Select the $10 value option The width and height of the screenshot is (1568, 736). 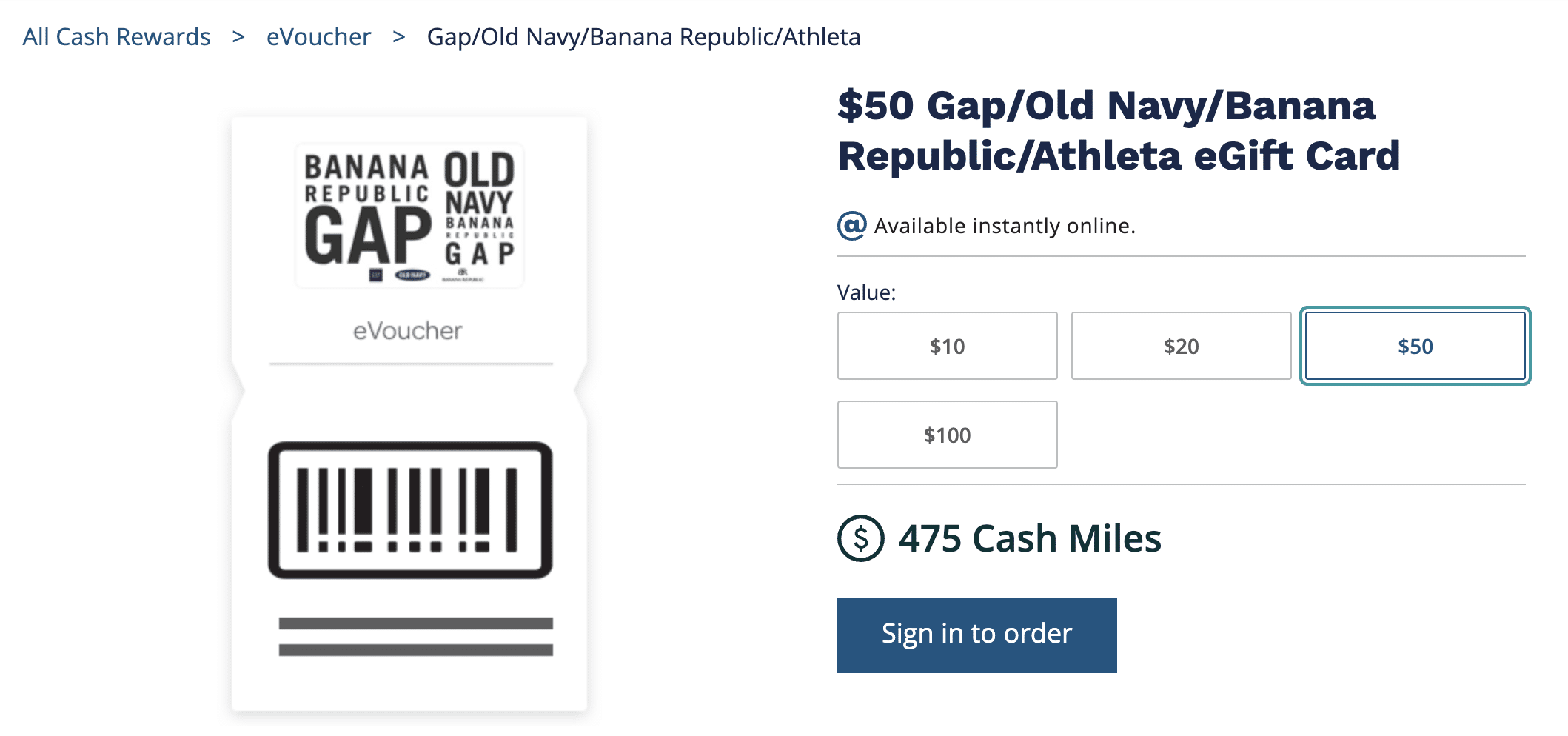point(947,346)
